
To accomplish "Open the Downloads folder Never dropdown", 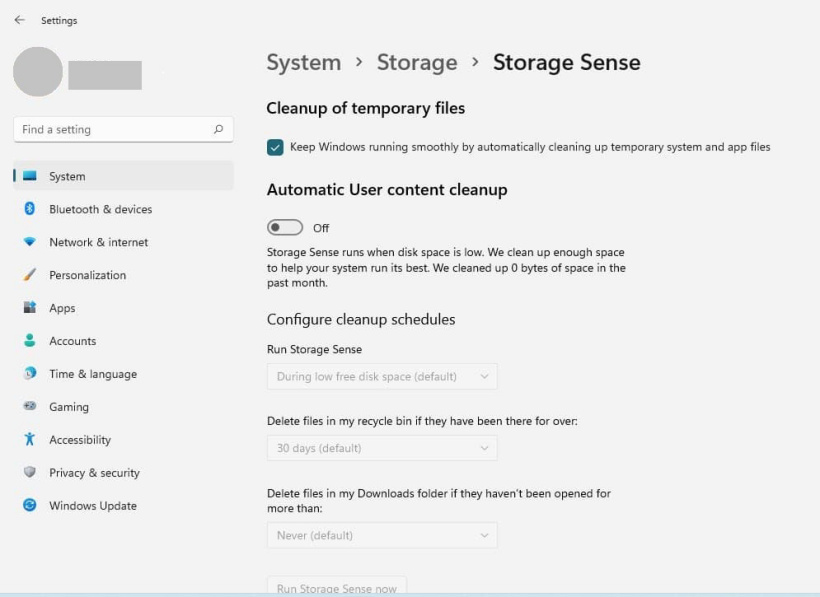I will pos(382,535).
